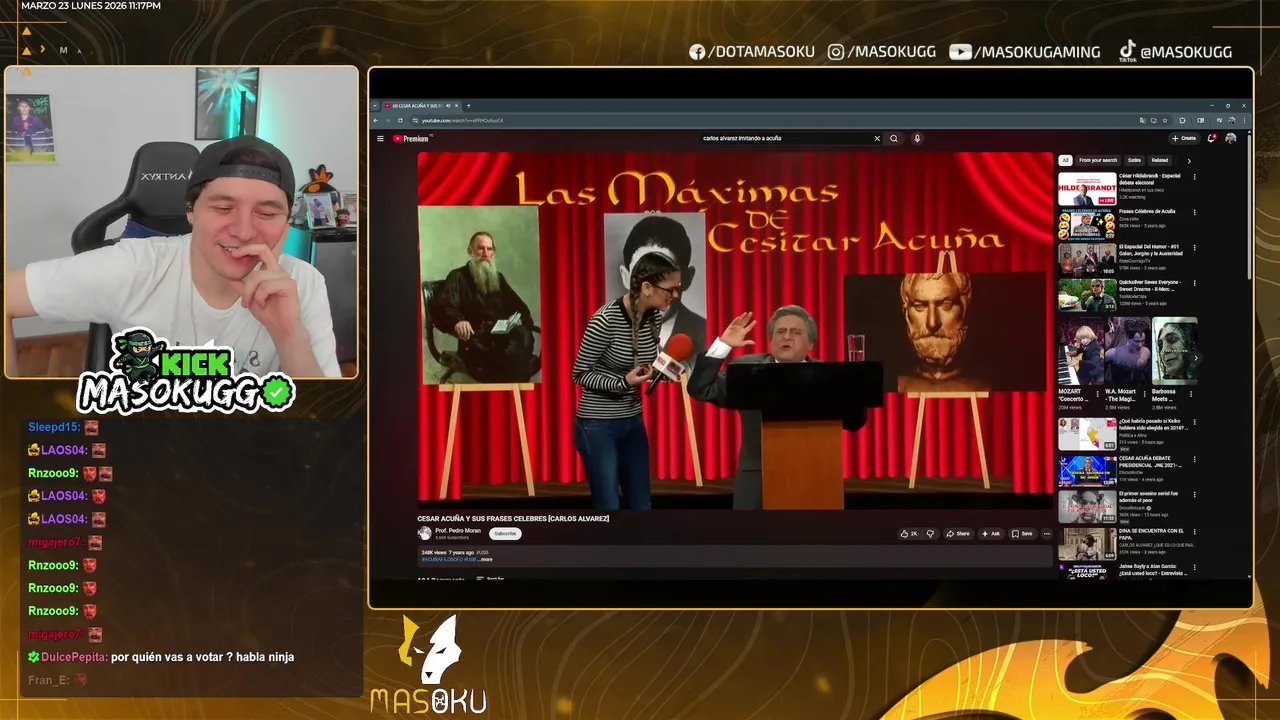Subscribe to Prof. Pedro Moran channel
The height and width of the screenshot is (720, 1280).
505,533
